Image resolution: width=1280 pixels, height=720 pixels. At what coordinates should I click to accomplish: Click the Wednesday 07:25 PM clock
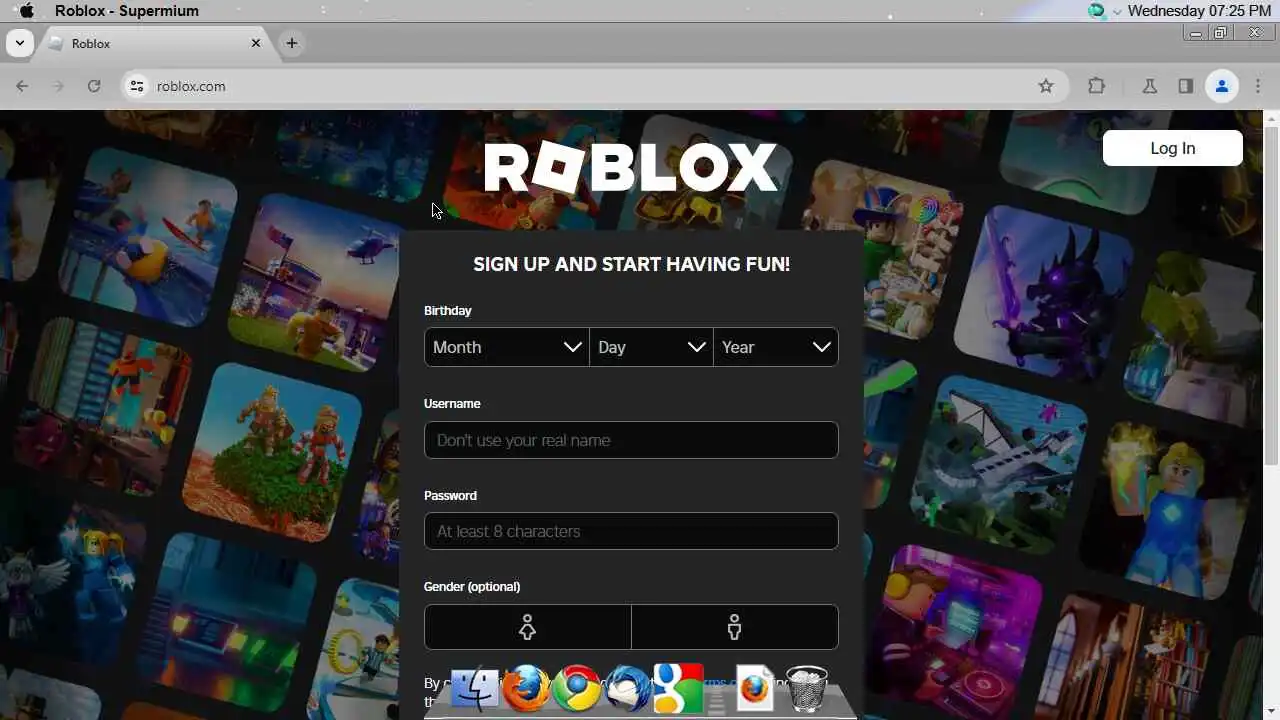1199,11
